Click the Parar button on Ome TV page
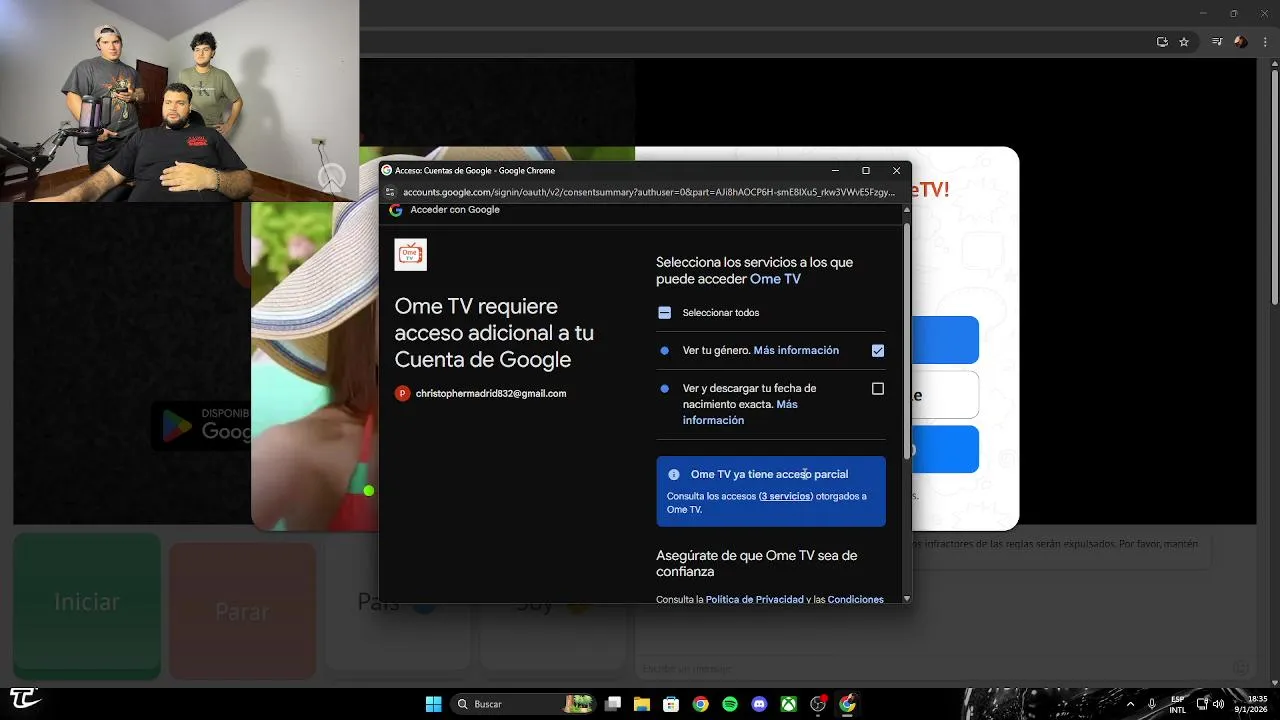 [x=242, y=611]
